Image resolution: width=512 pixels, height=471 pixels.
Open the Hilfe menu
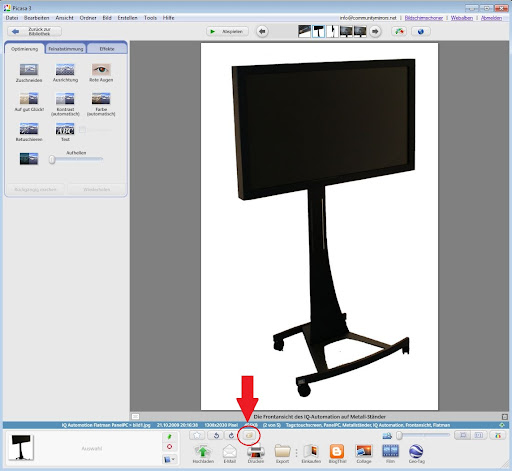168,18
